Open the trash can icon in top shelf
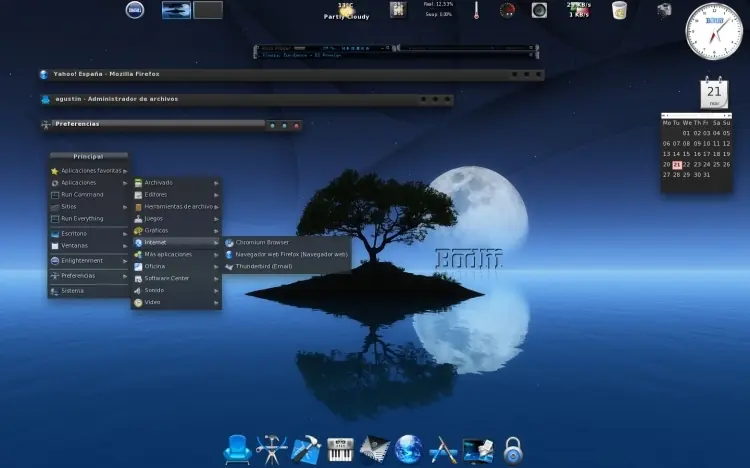Screen dimensions: 750x468 [x=619, y=10]
